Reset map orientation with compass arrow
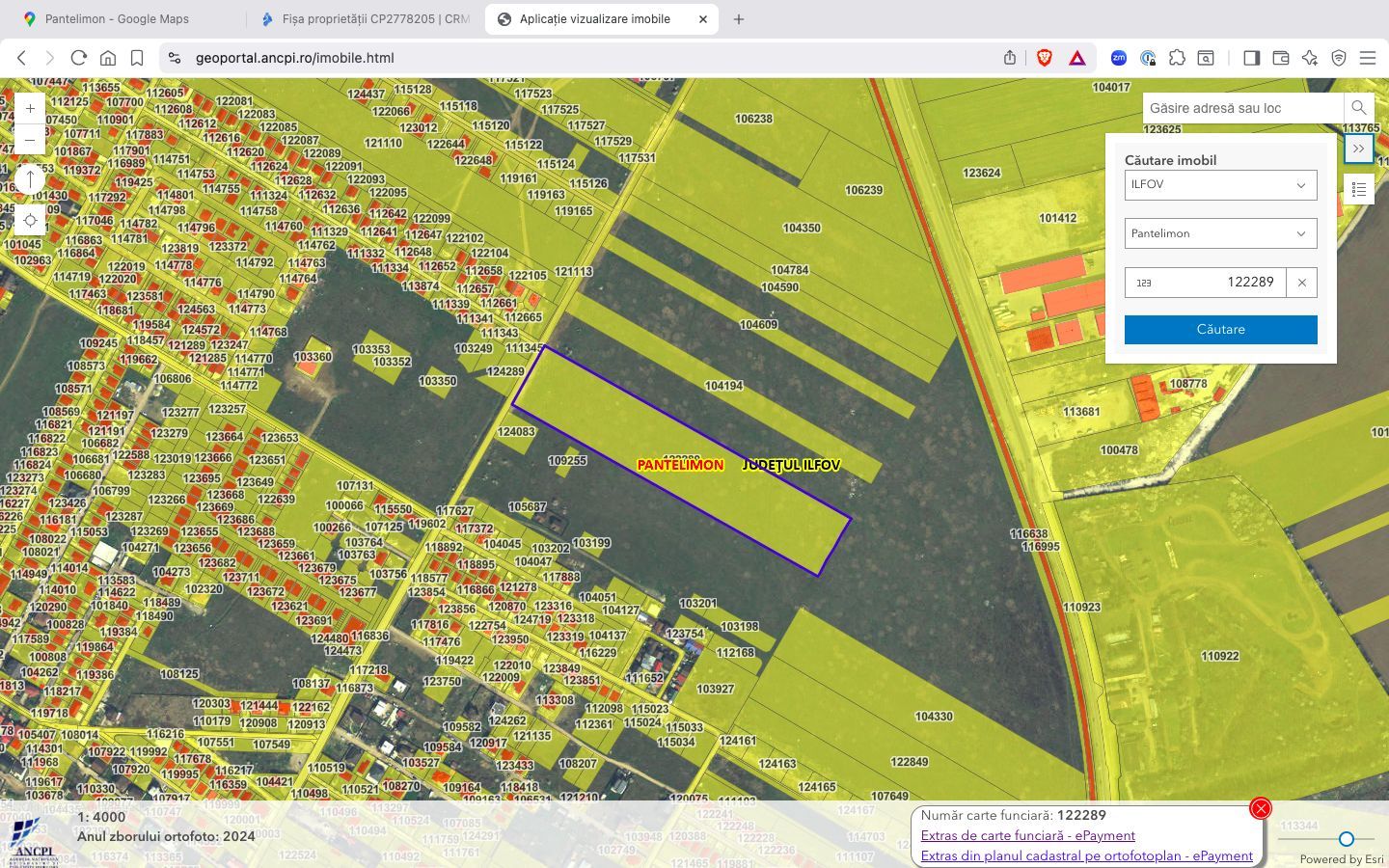The image size is (1389, 868). pos(30,179)
